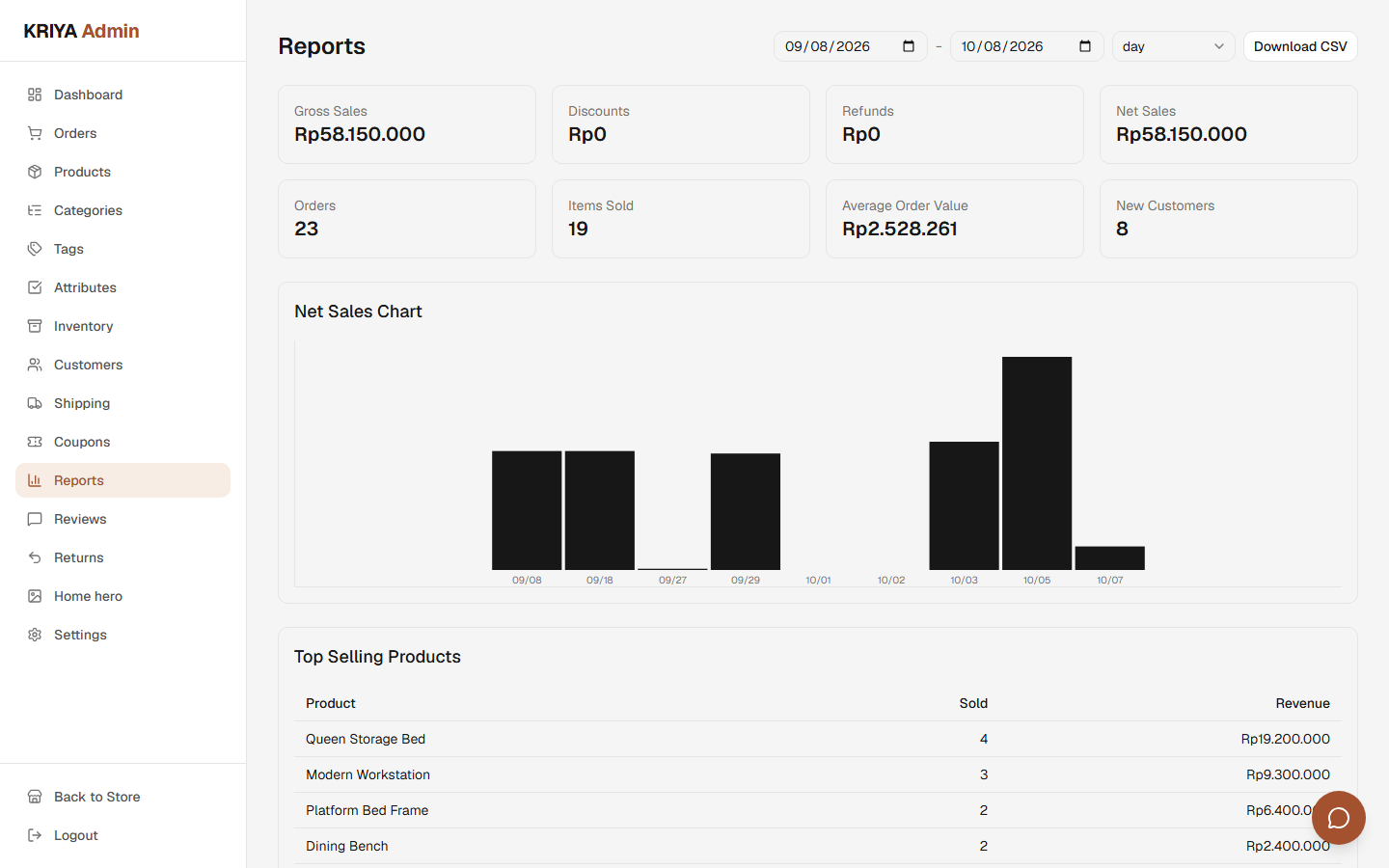The height and width of the screenshot is (868, 1389).
Task: Click the Shipping truck icon
Action: point(35,403)
